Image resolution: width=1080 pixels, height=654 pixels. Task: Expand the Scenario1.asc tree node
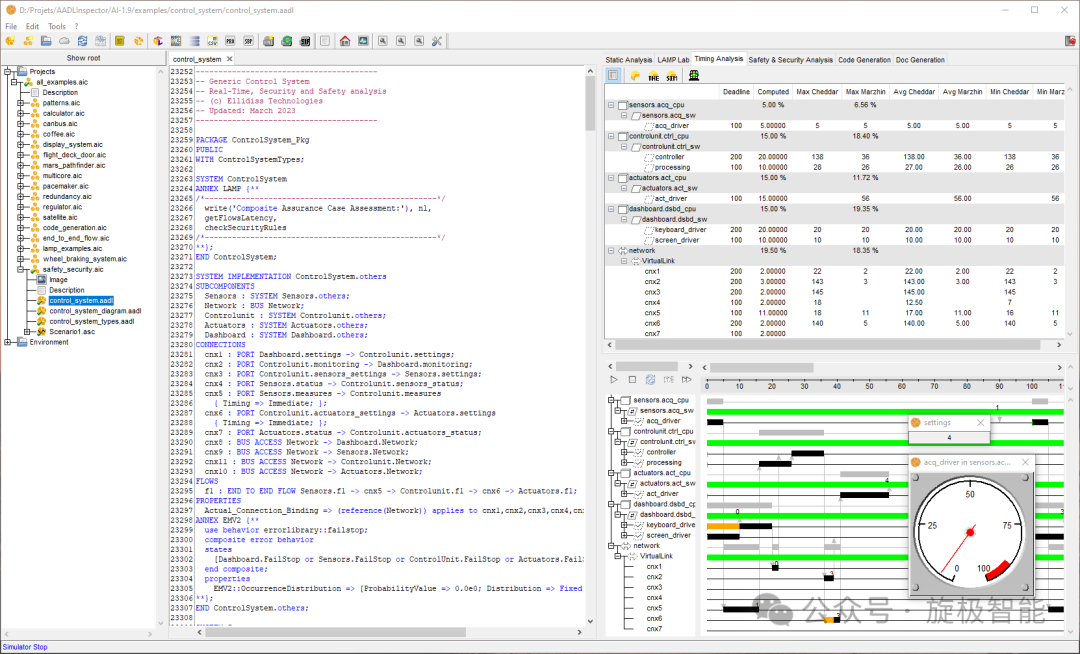28,332
